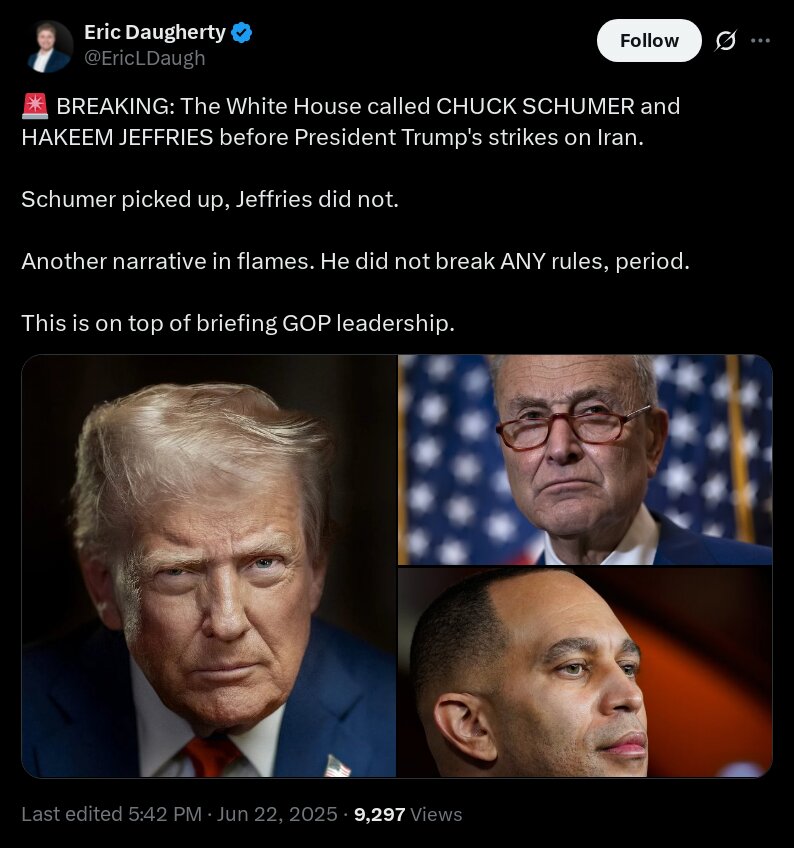Open Eric Daugherty's profile avatar
The width and height of the screenshot is (794, 848).
(x=48, y=47)
